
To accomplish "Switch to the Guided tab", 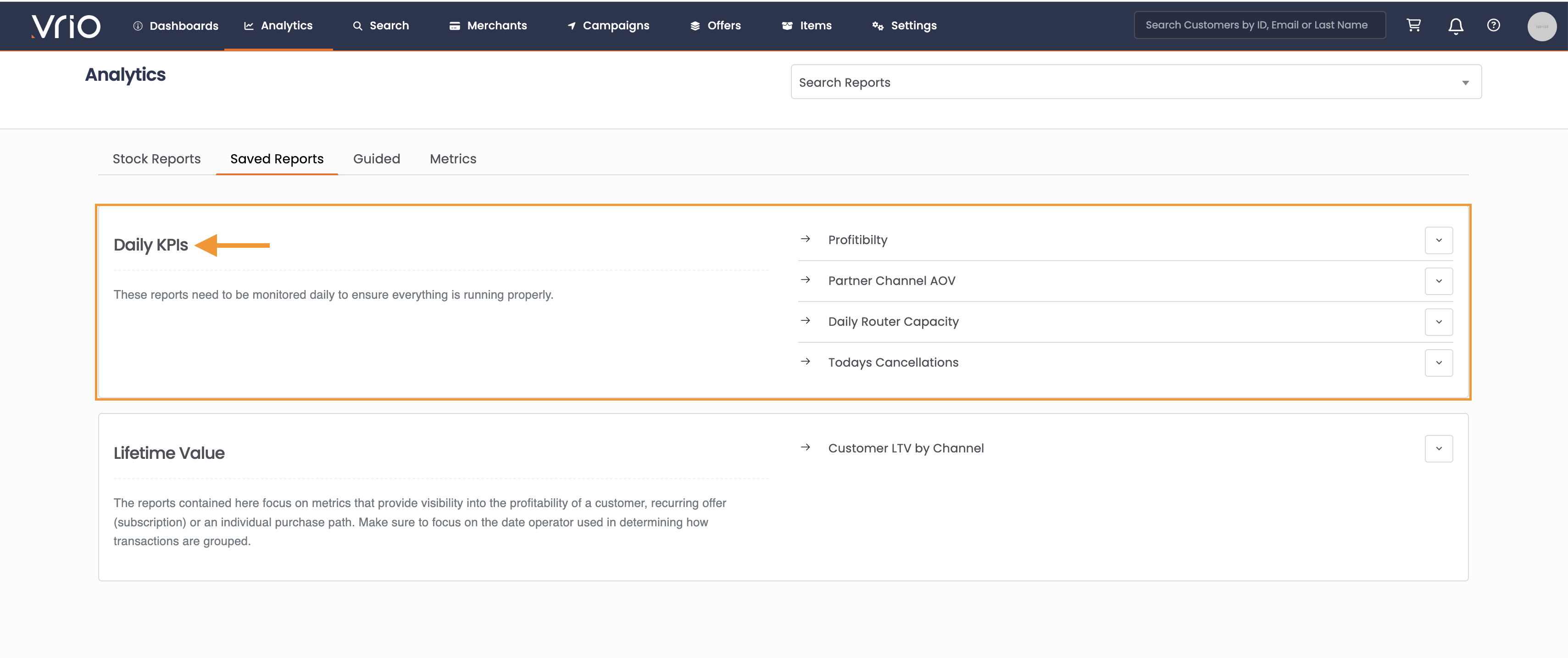I will [377, 159].
